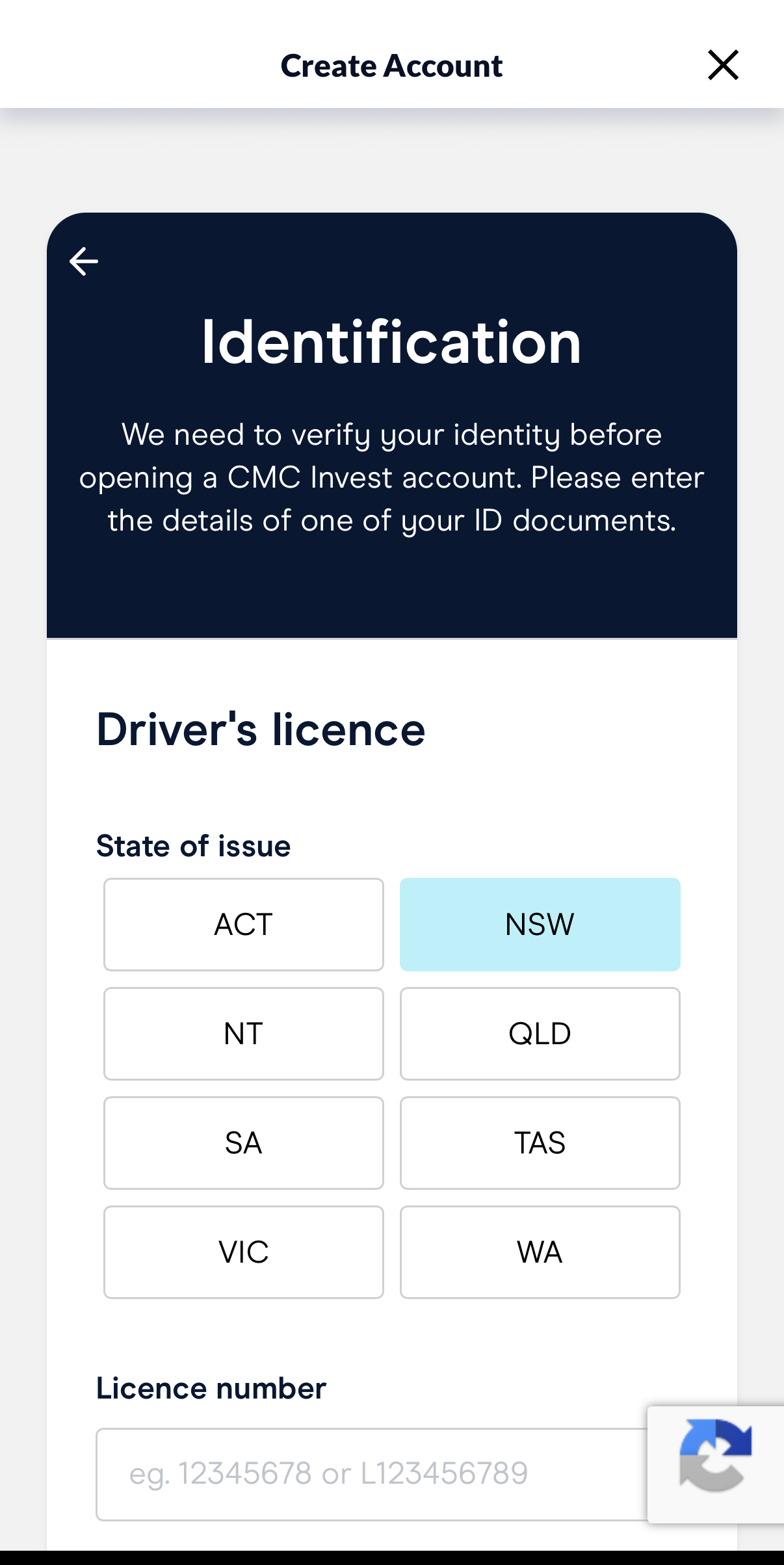
Task: Select ACT as state of issue
Action: click(x=244, y=924)
